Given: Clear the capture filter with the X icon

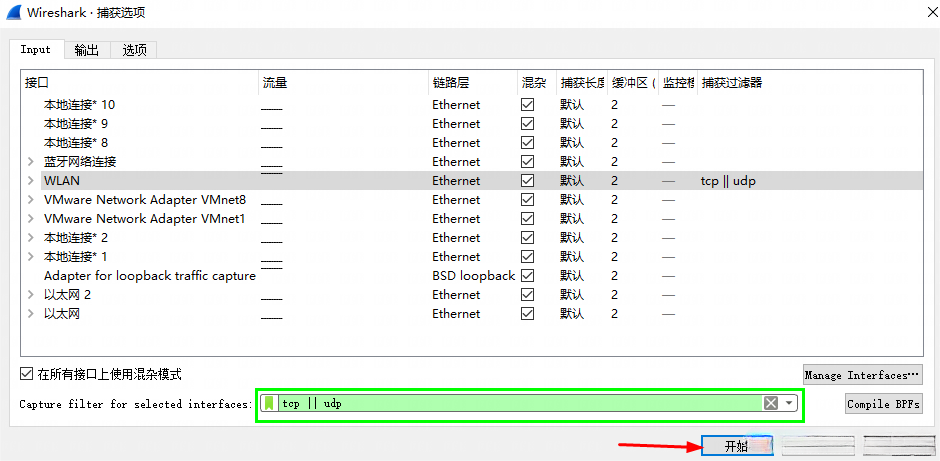Looking at the screenshot, I should 770,403.
